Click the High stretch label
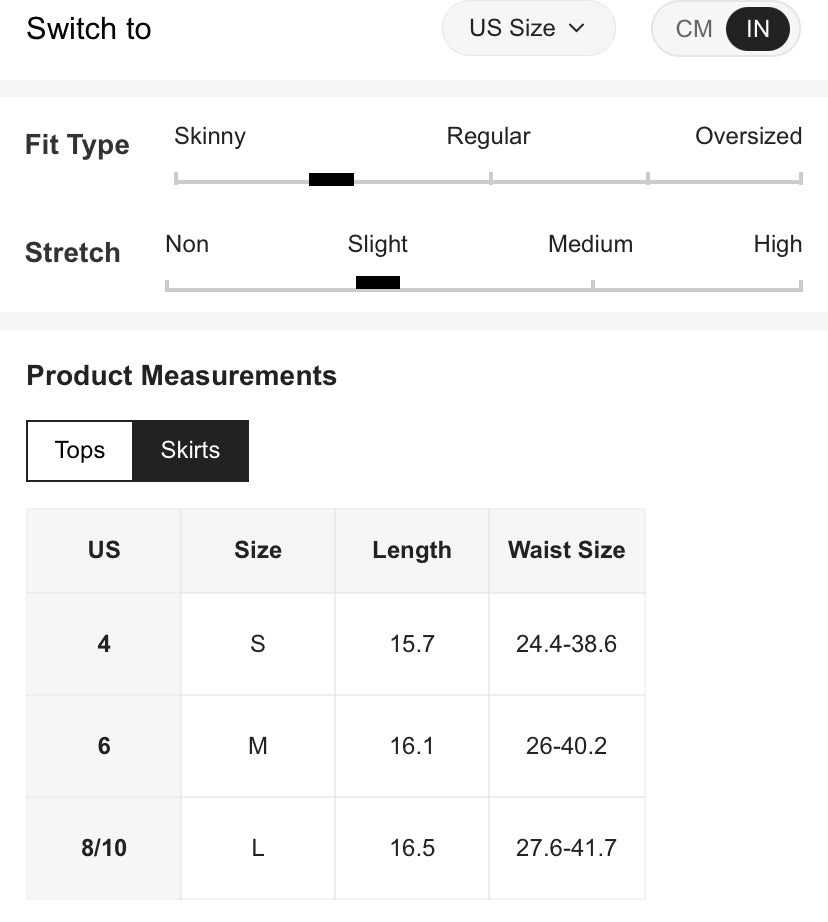The height and width of the screenshot is (922, 828). click(777, 244)
